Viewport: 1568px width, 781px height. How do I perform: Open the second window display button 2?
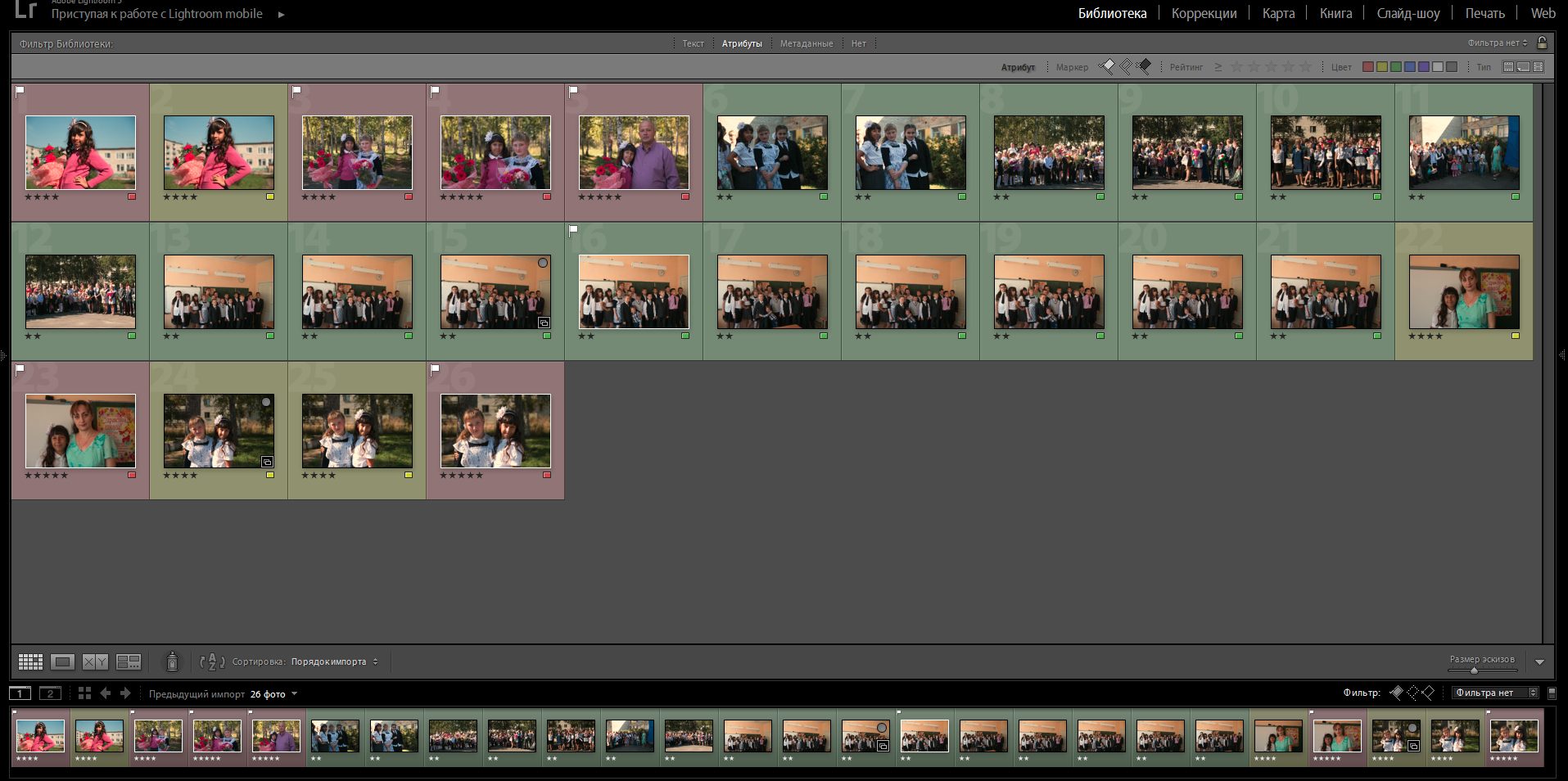pos(50,693)
